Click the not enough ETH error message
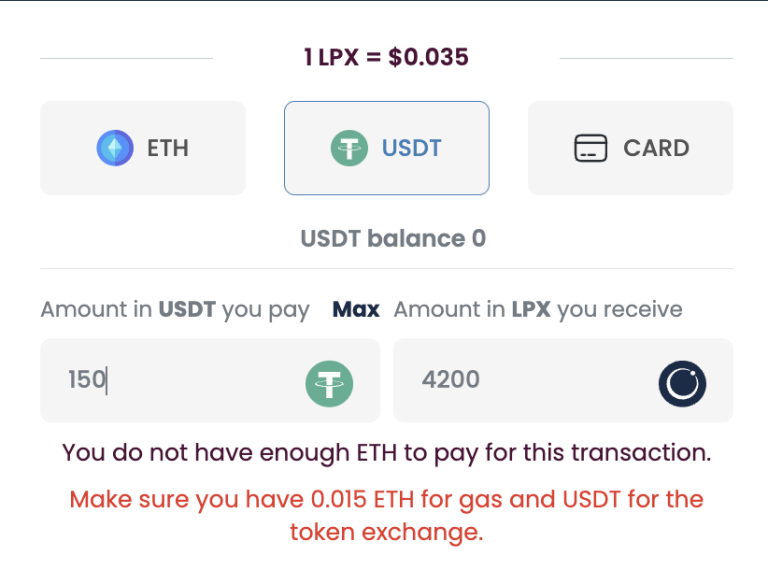The width and height of the screenshot is (768, 570). tap(386, 452)
